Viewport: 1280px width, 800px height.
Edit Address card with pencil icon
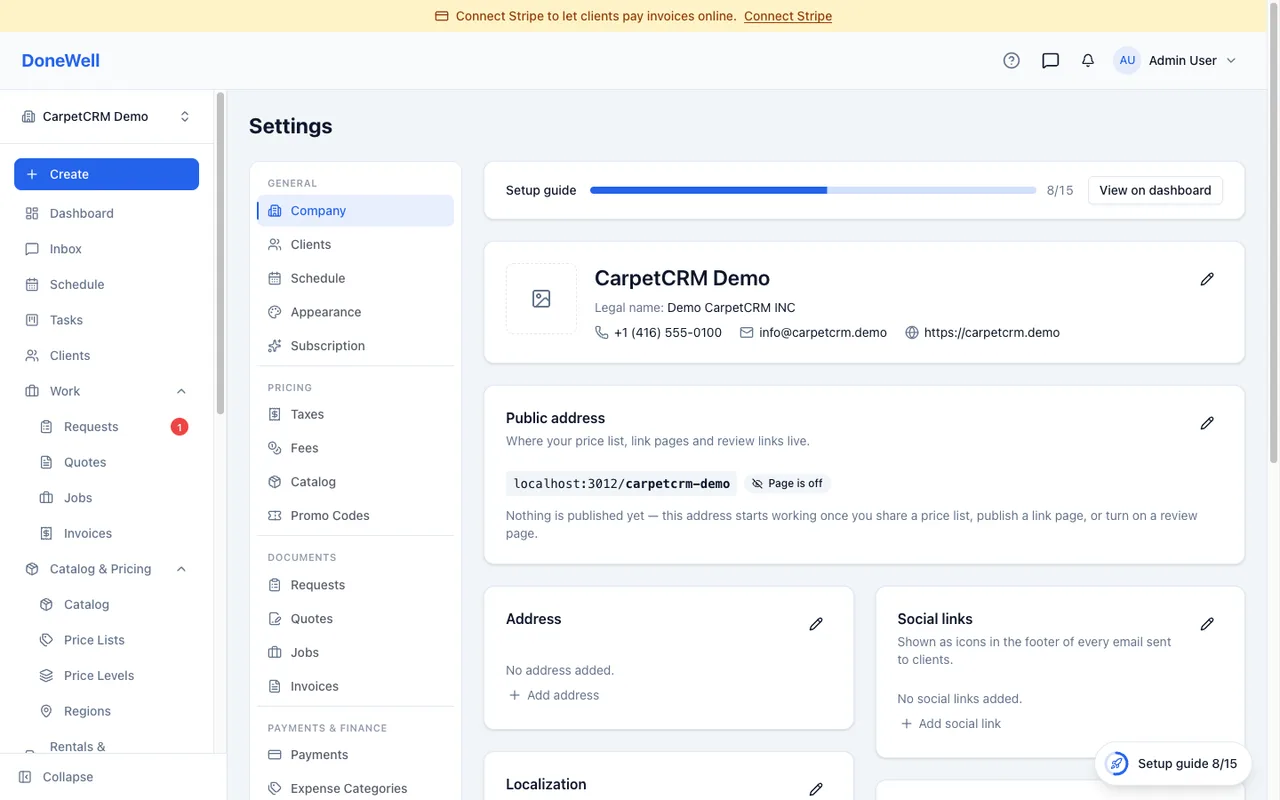tap(816, 624)
